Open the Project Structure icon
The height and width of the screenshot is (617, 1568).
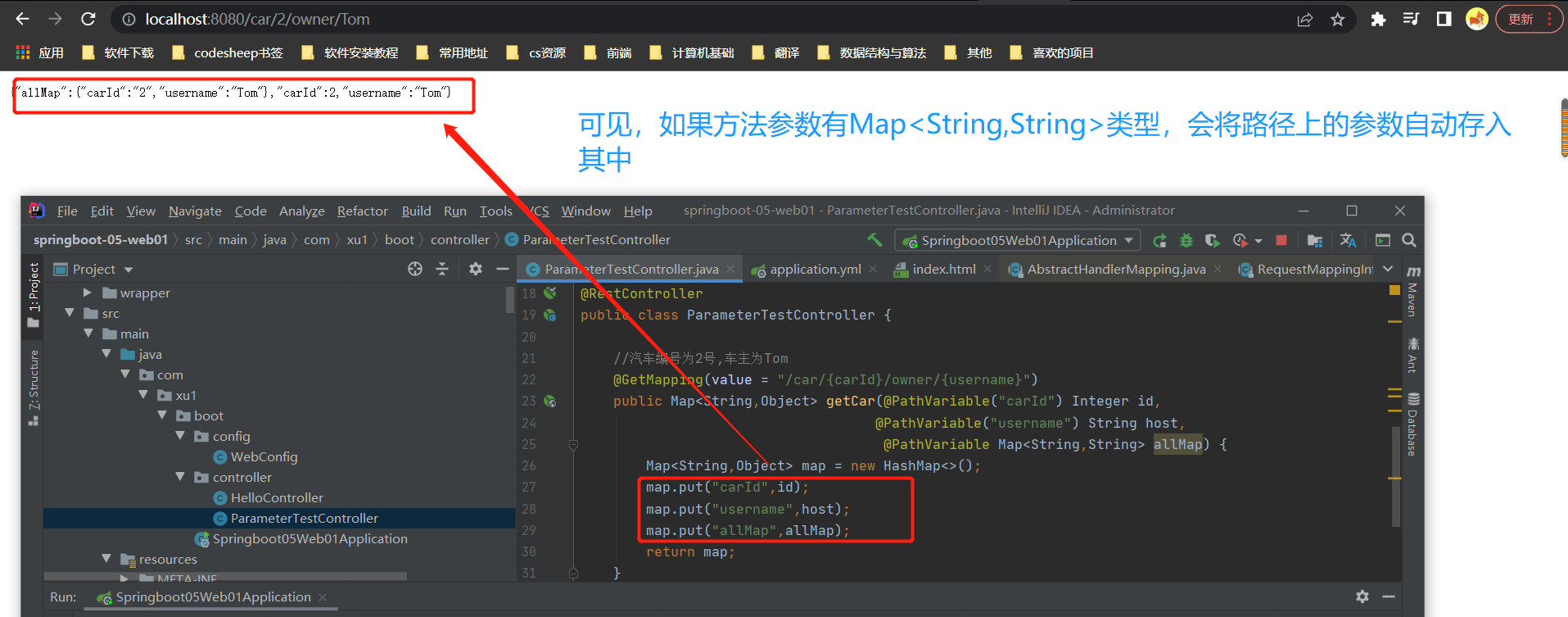tap(1315, 240)
